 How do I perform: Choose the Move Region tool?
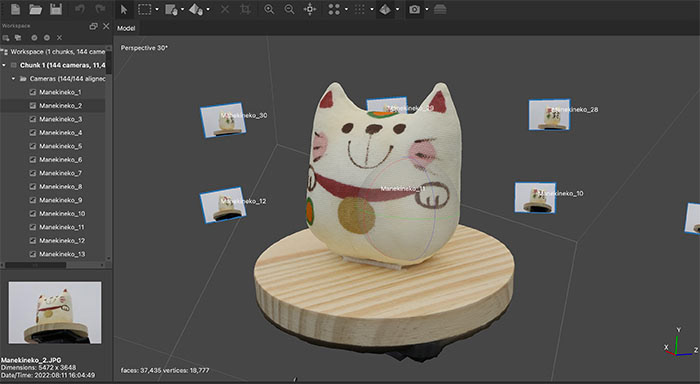coord(171,9)
